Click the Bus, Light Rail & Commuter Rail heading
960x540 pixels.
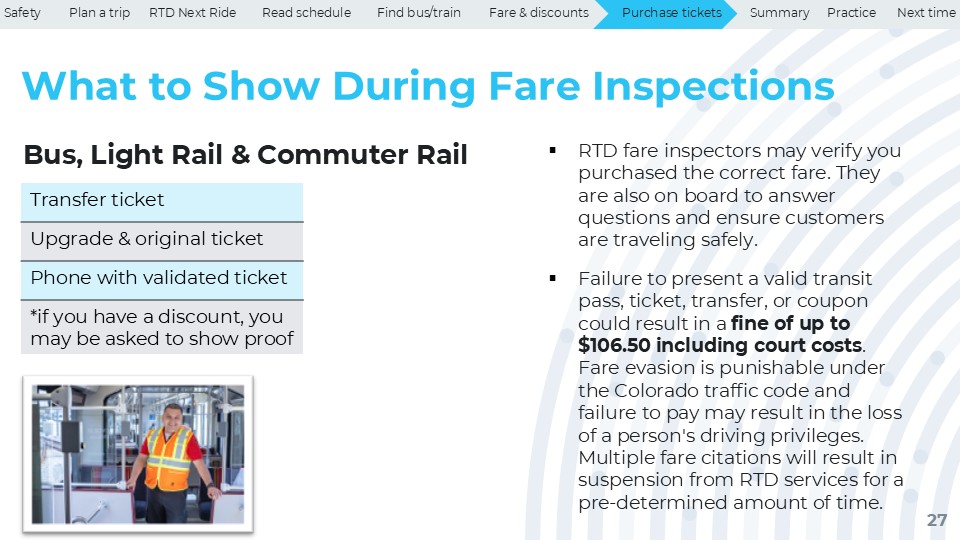coord(245,156)
